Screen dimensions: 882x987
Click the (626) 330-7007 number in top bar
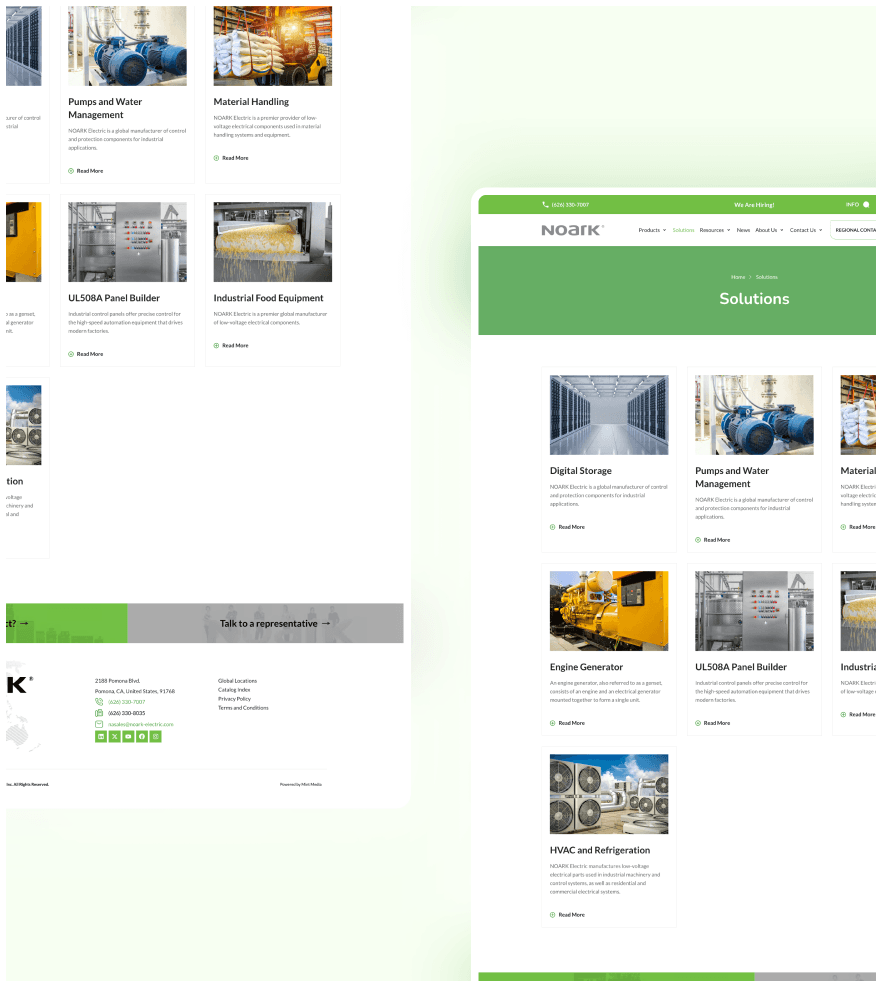coord(570,205)
